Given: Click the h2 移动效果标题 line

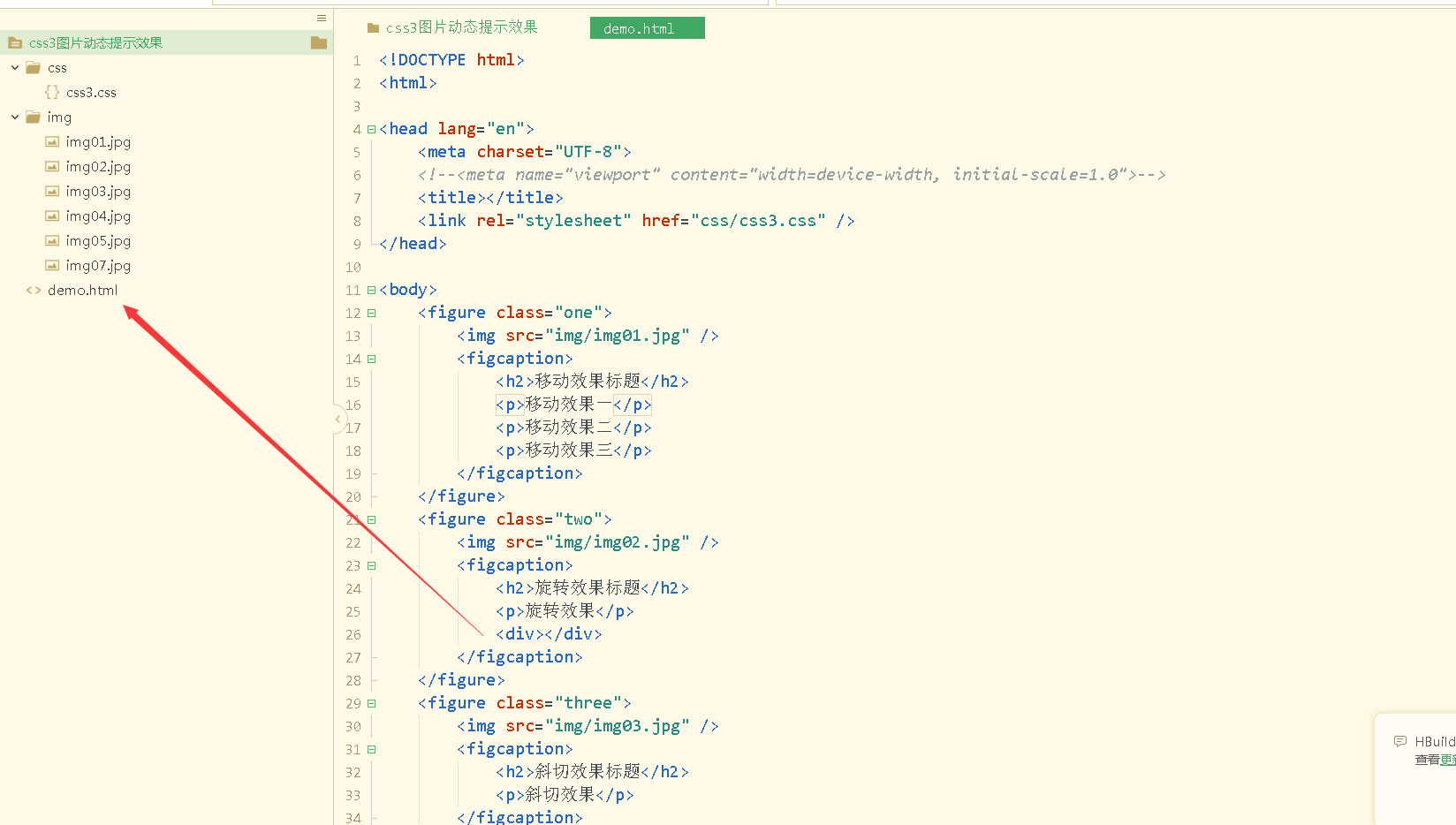Looking at the screenshot, I should (592, 382).
